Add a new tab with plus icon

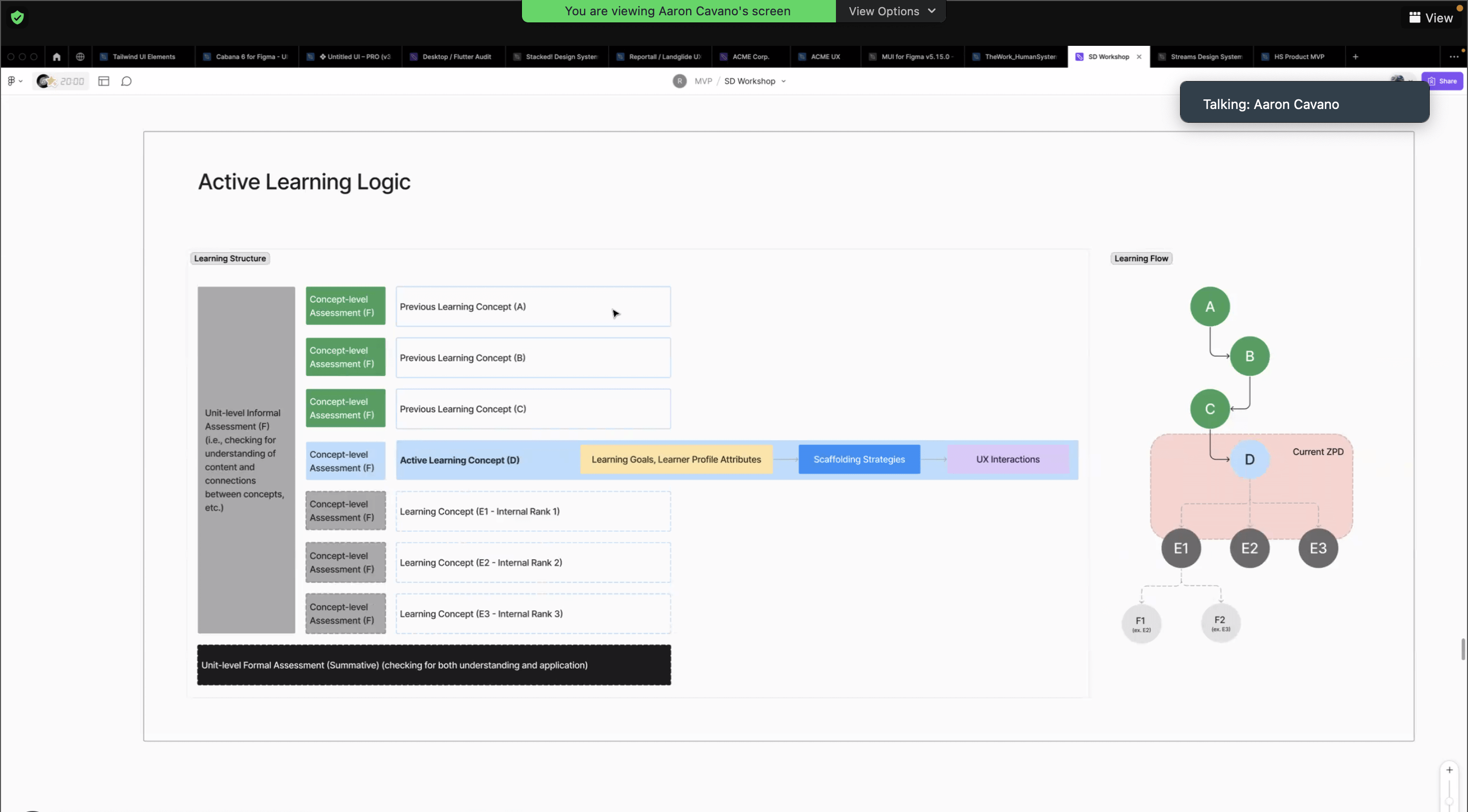click(1355, 57)
